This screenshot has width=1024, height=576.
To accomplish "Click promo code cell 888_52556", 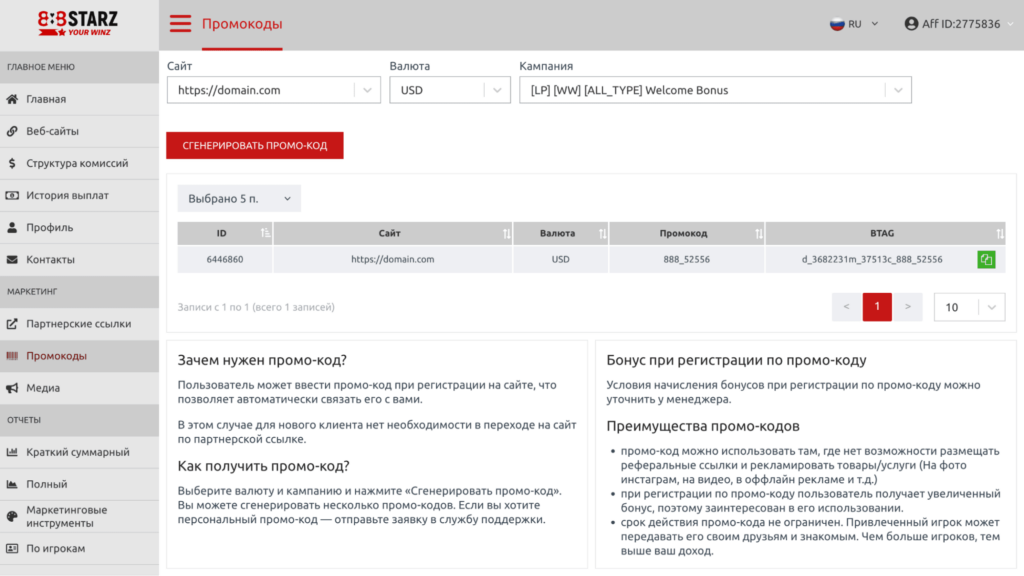I will pos(686,259).
